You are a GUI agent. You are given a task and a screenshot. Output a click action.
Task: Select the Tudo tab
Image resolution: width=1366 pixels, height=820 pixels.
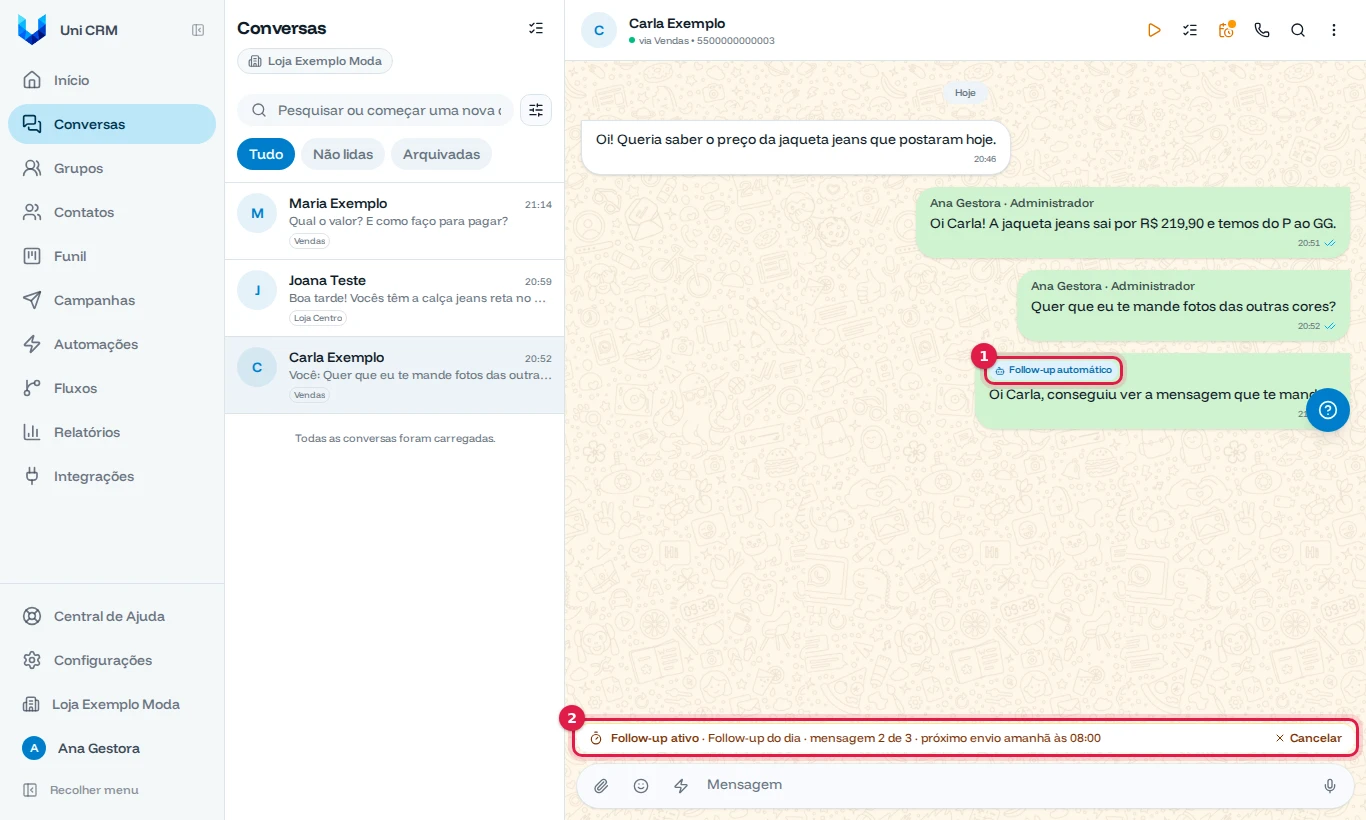[266, 154]
